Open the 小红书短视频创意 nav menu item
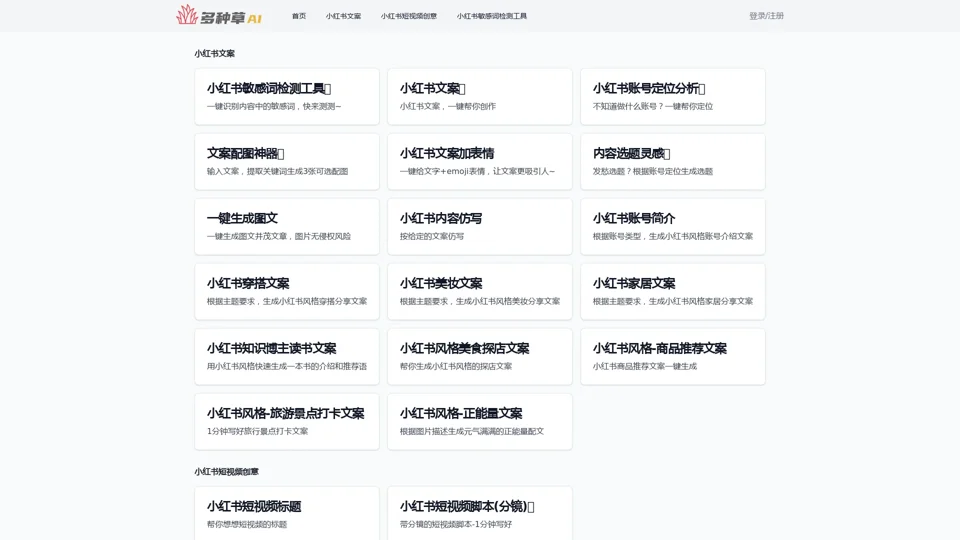This screenshot has height=540, width=960. [408, 16]
